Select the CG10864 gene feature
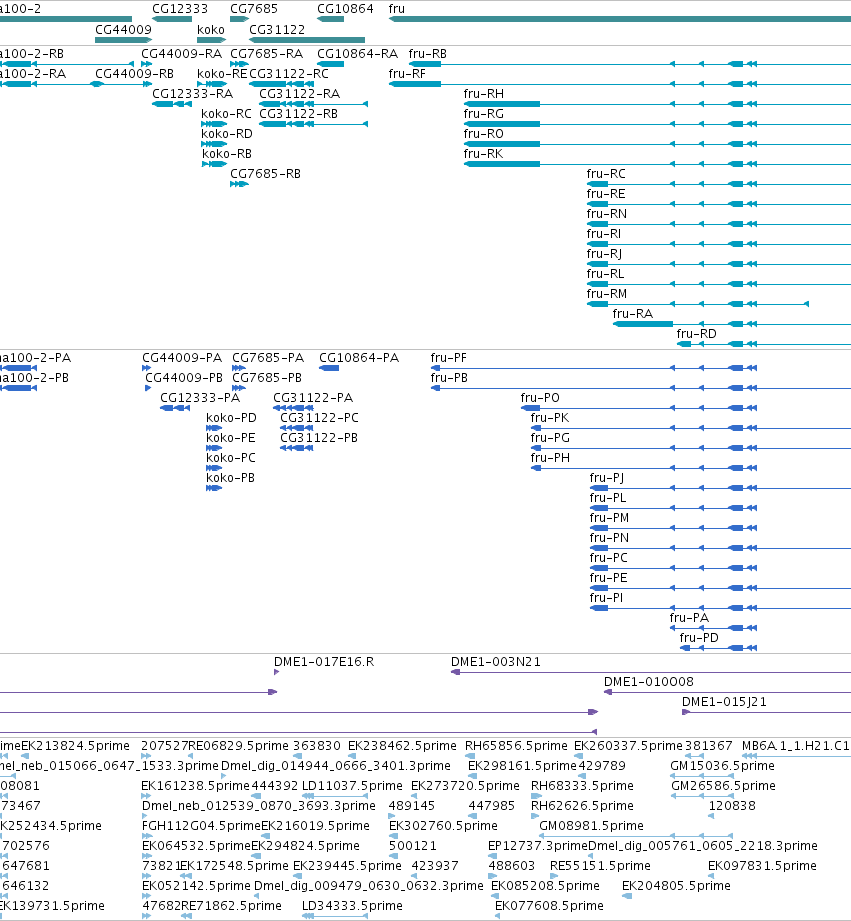Screen dimensions: 851x921 point(331,19)
